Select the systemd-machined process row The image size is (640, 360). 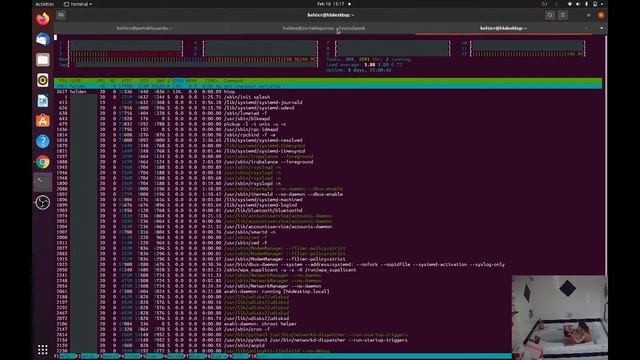click(x=328, y=200)
